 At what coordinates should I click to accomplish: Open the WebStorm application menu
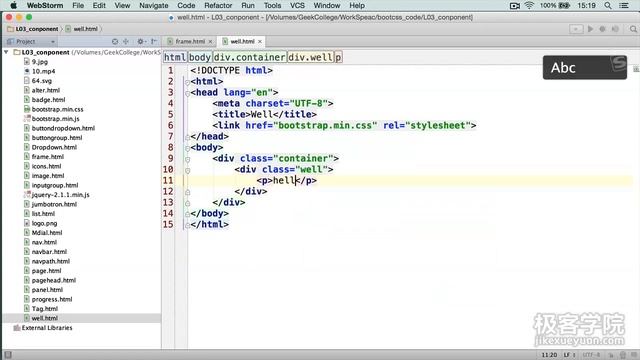(x=45, y=5)
